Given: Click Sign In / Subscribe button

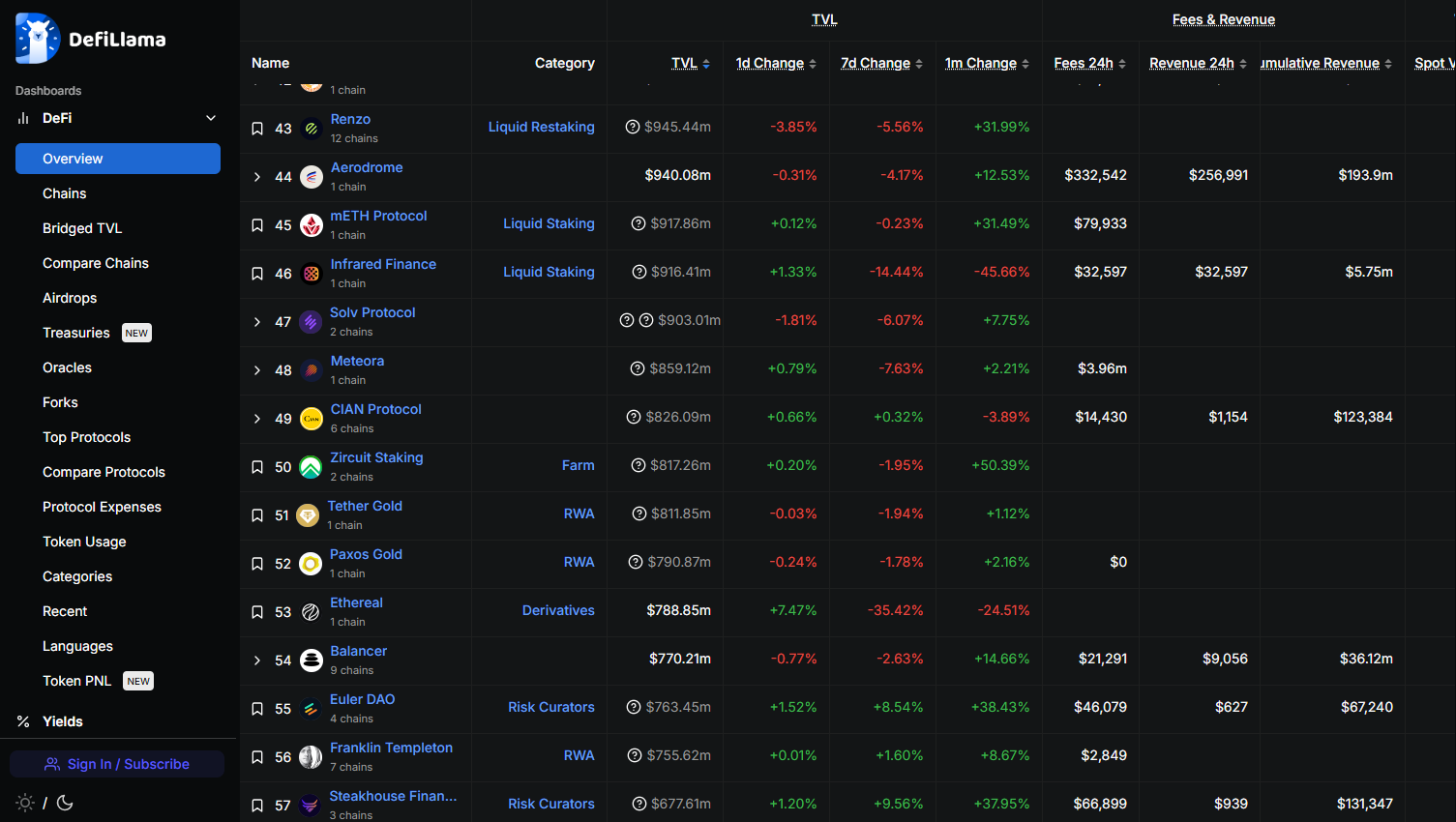Looking at the screenshot, I should click(117, 764).
